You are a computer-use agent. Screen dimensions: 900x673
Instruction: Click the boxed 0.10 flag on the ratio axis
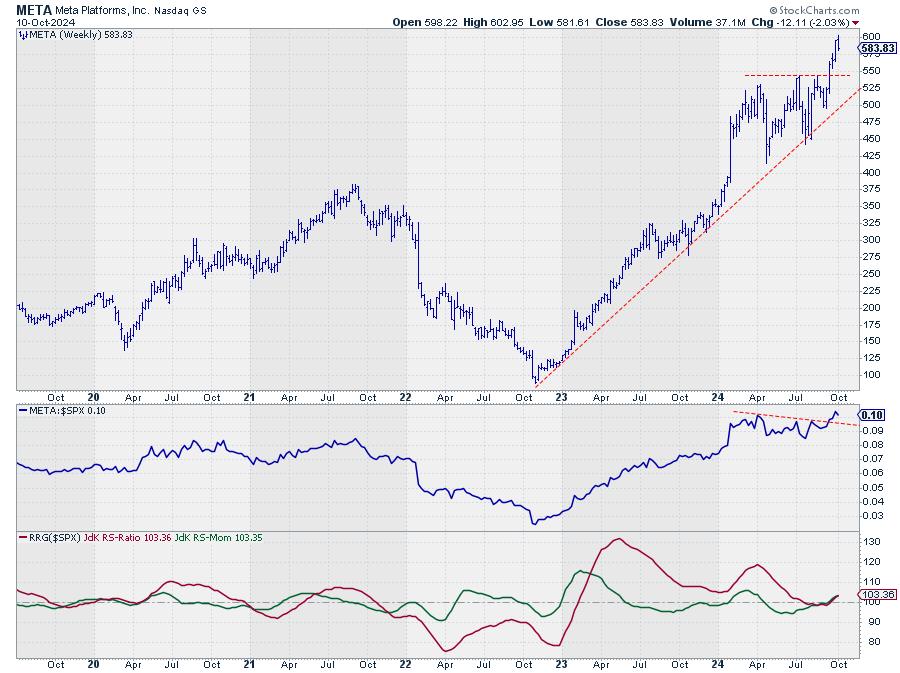click(873, 415)
